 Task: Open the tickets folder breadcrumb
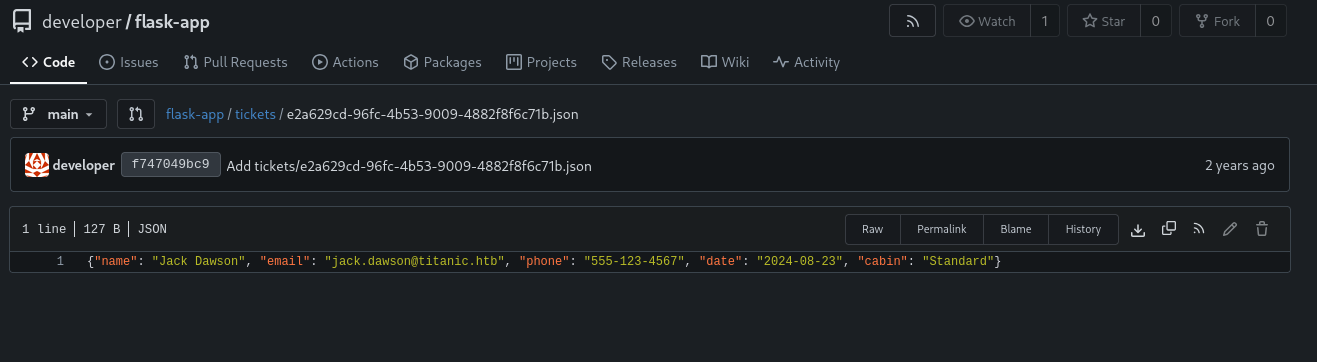[x=255, y=115]
